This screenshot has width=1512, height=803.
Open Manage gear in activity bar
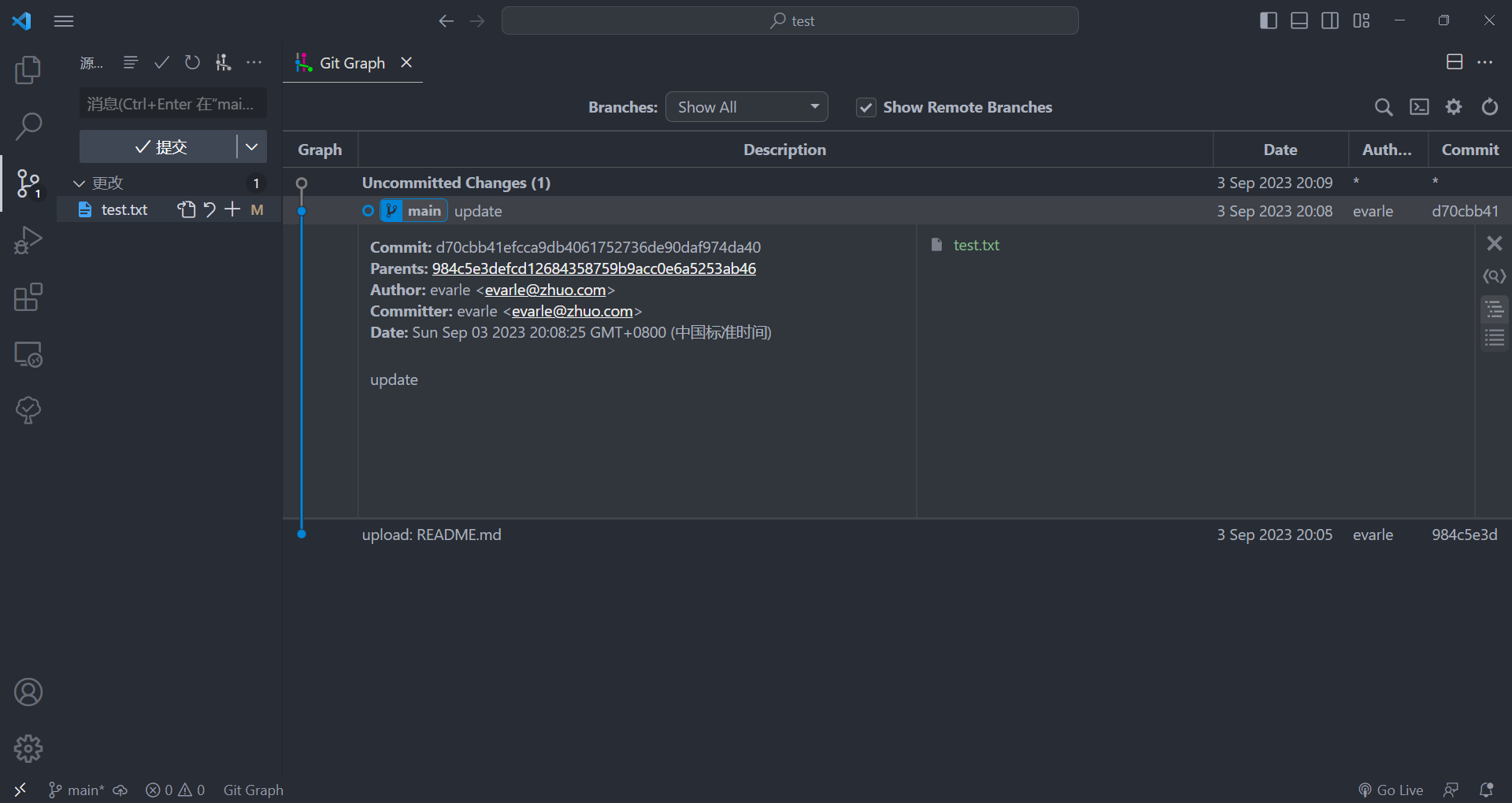click(x=28, y=749)
